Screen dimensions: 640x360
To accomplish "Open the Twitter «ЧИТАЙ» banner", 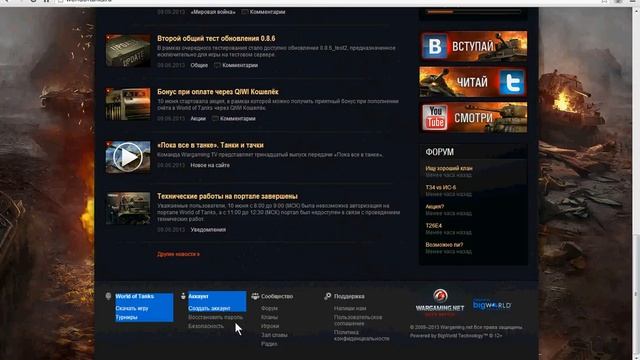I will click(473, 82).
